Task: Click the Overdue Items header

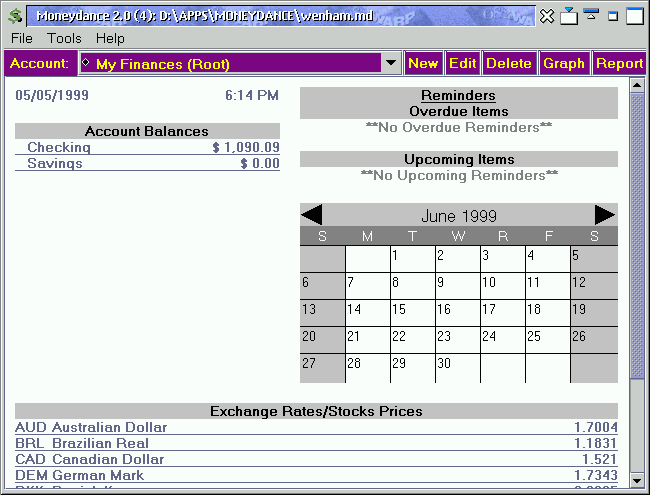Action: coord(459,111)
